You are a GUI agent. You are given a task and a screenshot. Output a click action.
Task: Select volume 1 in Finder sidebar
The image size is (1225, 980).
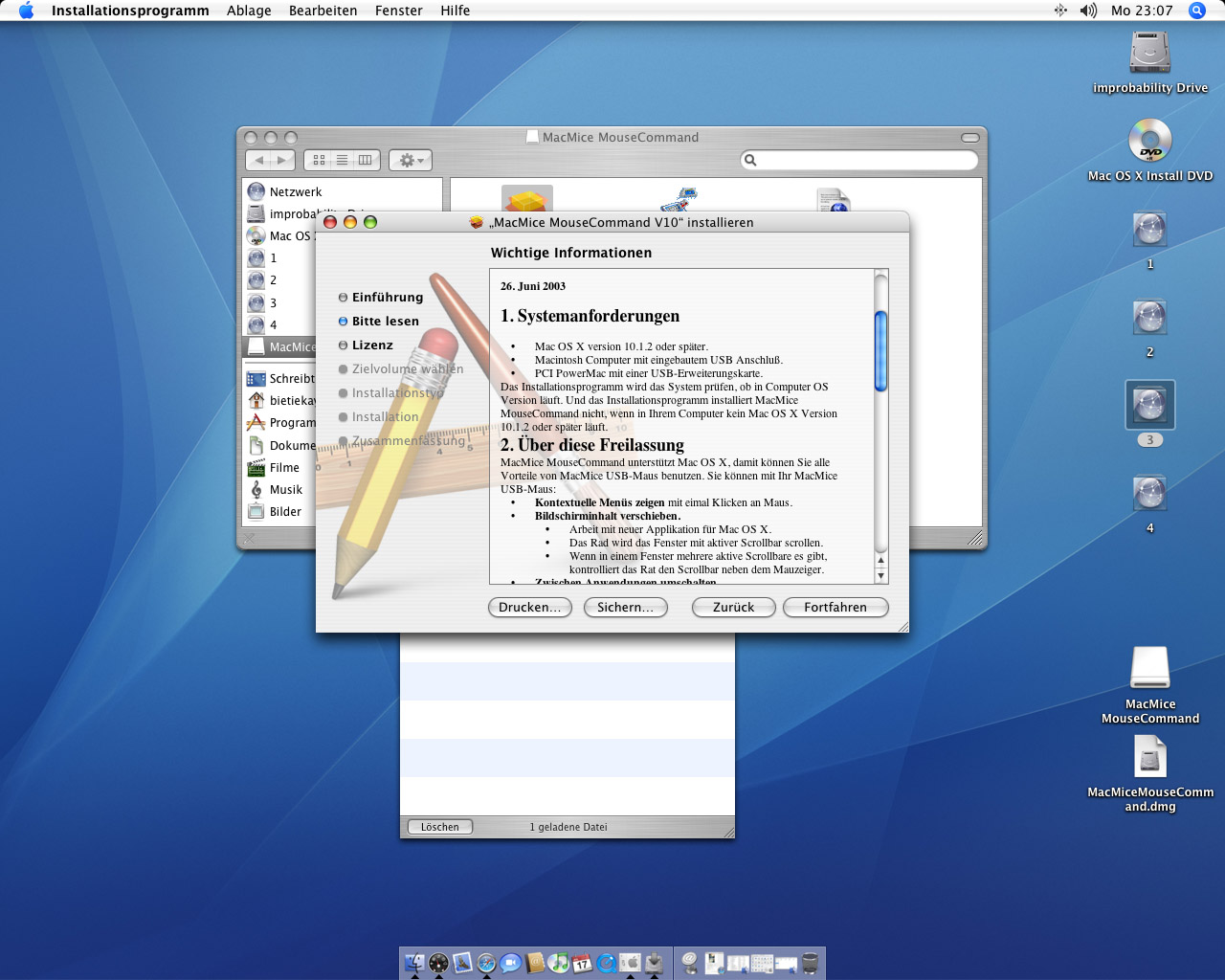pyautogui.click(x=279, y=258)
